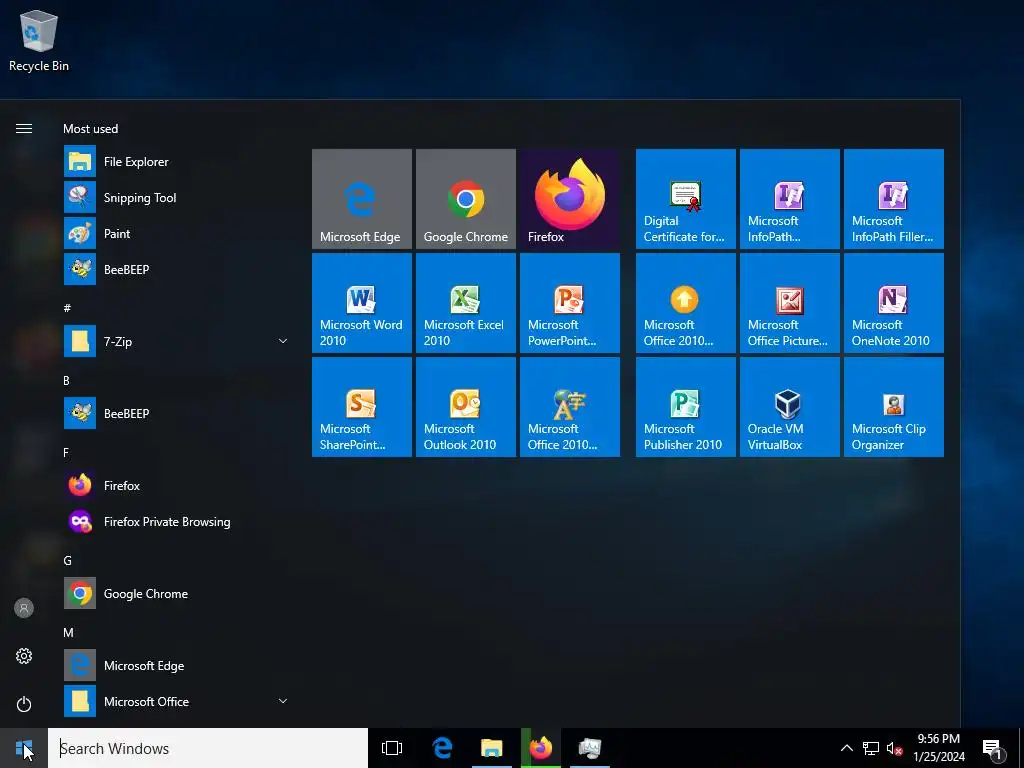Open Microsoft PowerPoint tile
The width and height of the screenshot is (1024, 768).
(x=569, y=303)
